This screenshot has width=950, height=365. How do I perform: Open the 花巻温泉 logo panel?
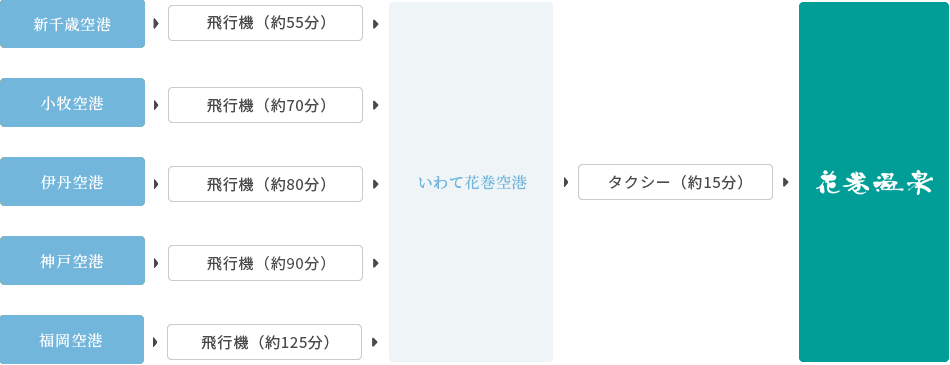(874, 182)
